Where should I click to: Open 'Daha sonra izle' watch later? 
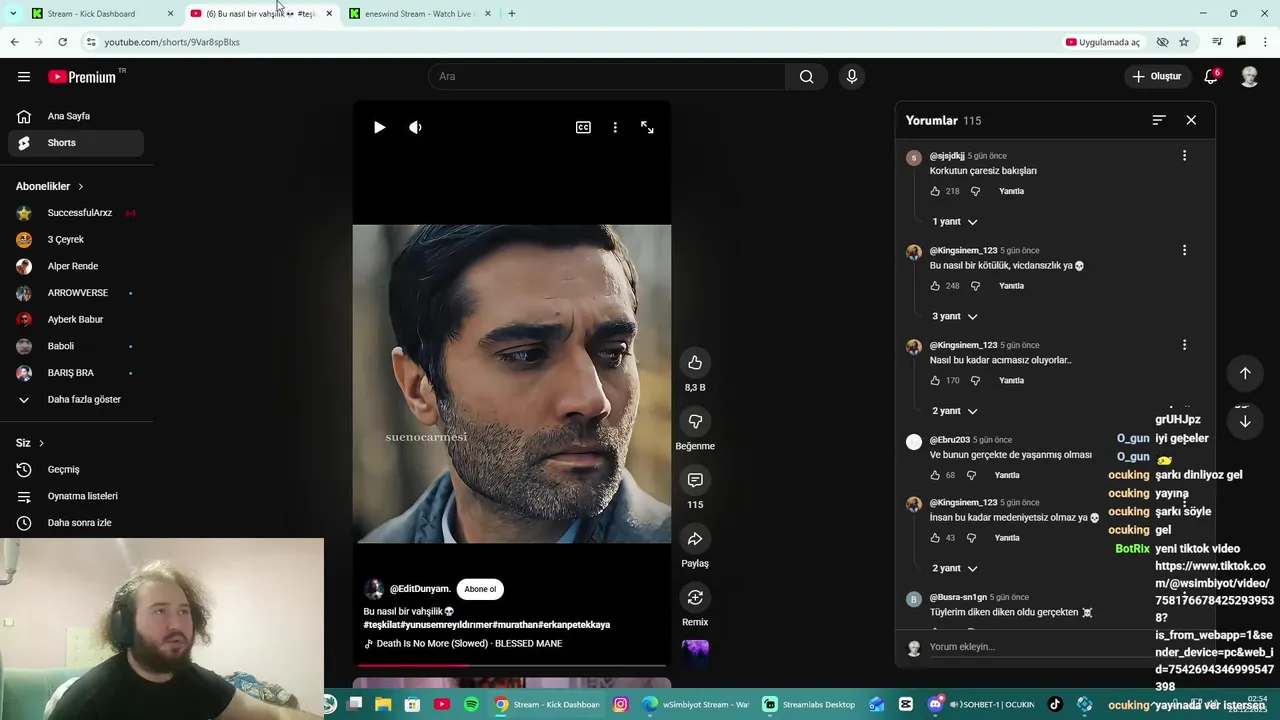(76, 523)
